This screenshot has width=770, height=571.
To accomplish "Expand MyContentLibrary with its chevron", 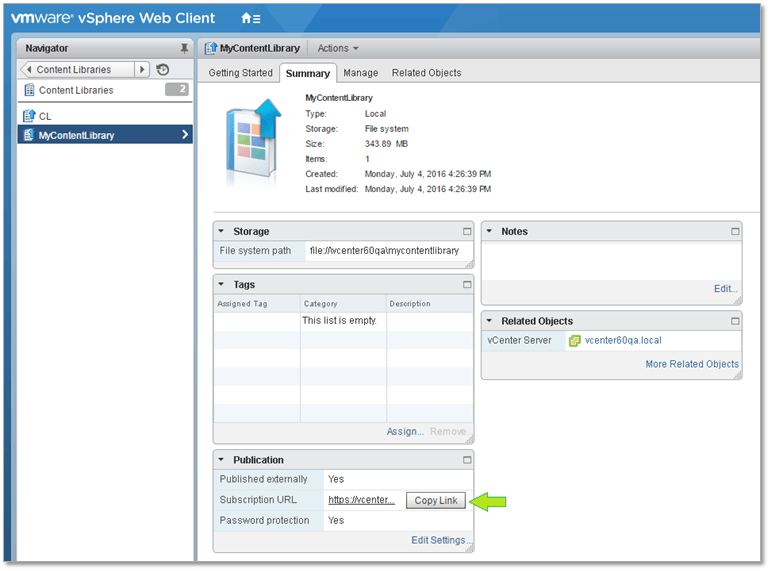I will (x=185, y=135).
